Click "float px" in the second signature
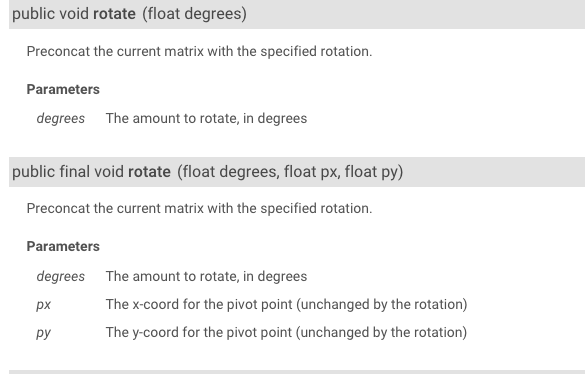585x374 pixels. [x=312, y=172]
